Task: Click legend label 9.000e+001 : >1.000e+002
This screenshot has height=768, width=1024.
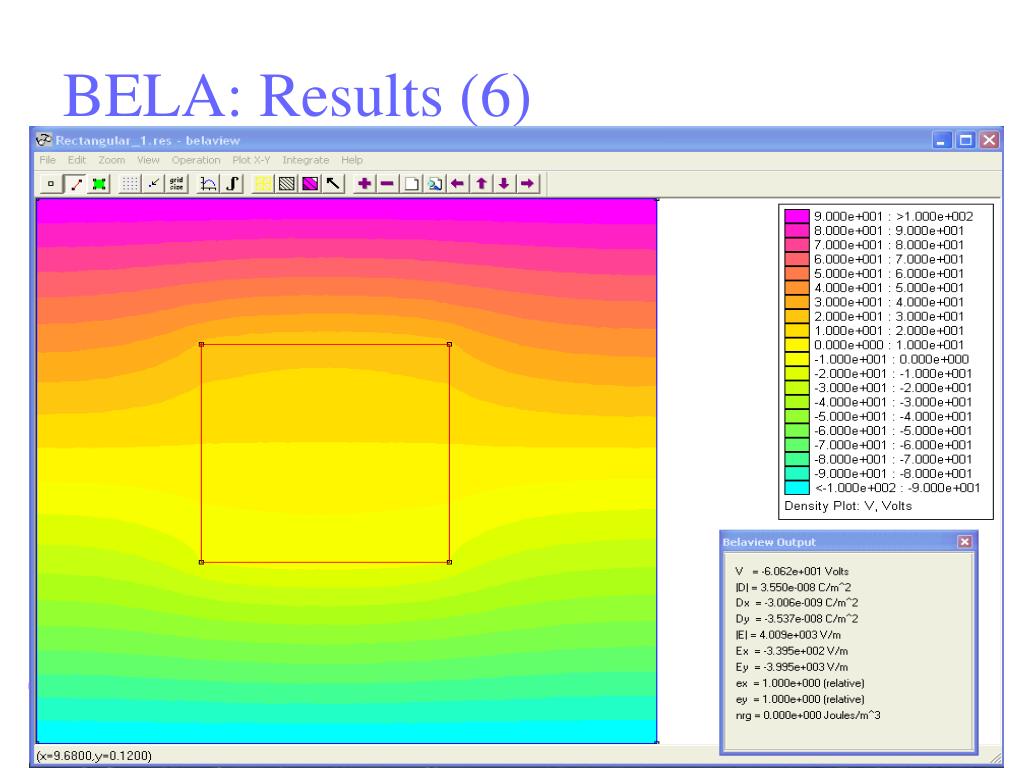Action: (x=893, y=216)
